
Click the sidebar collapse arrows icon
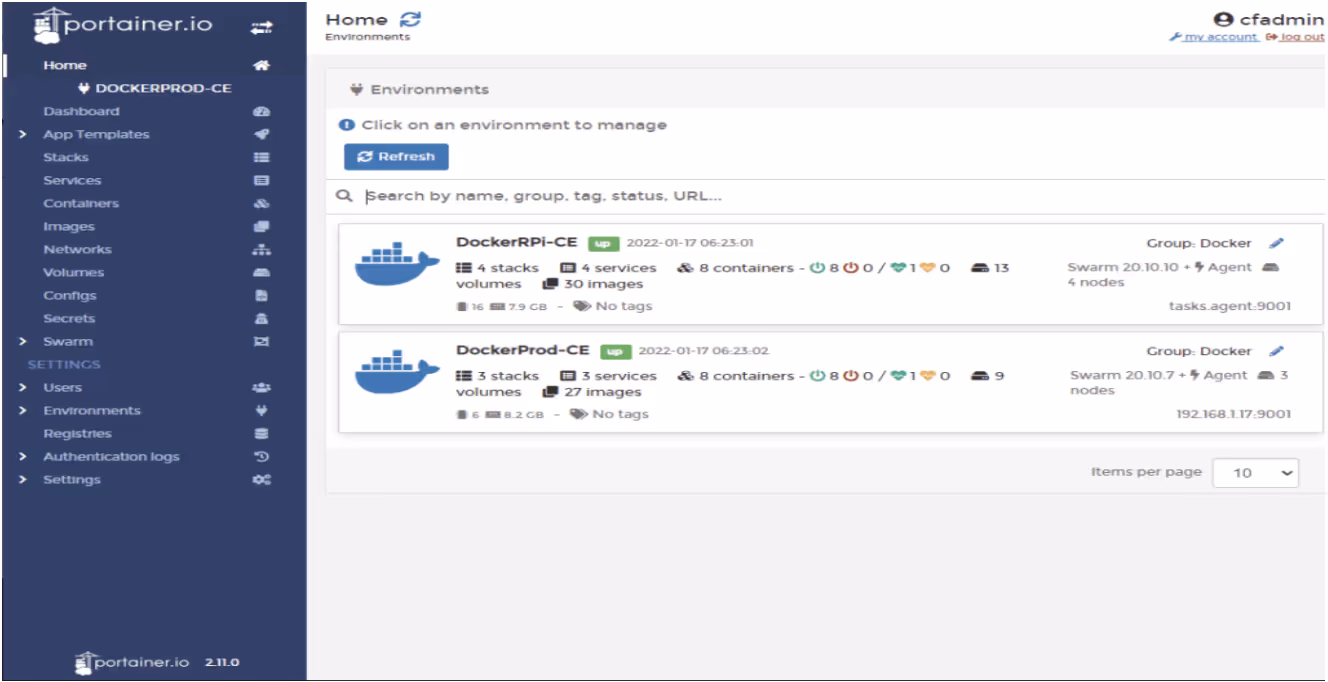[261, 28]
